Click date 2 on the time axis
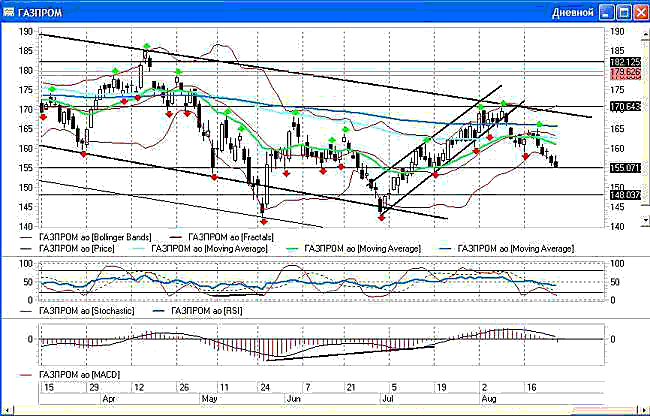The height and width of the screenshot is (416, 650). click(484, 388)
